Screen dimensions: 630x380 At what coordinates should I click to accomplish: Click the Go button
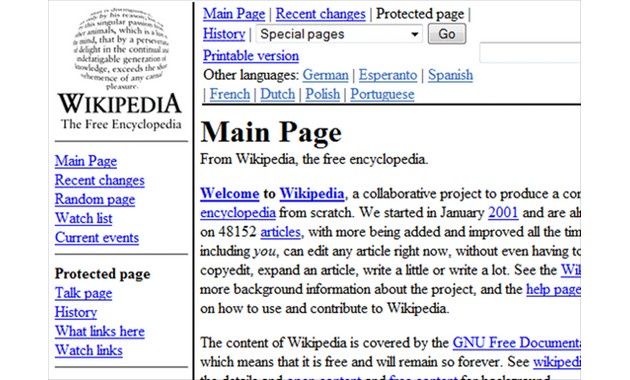point(447,34)
